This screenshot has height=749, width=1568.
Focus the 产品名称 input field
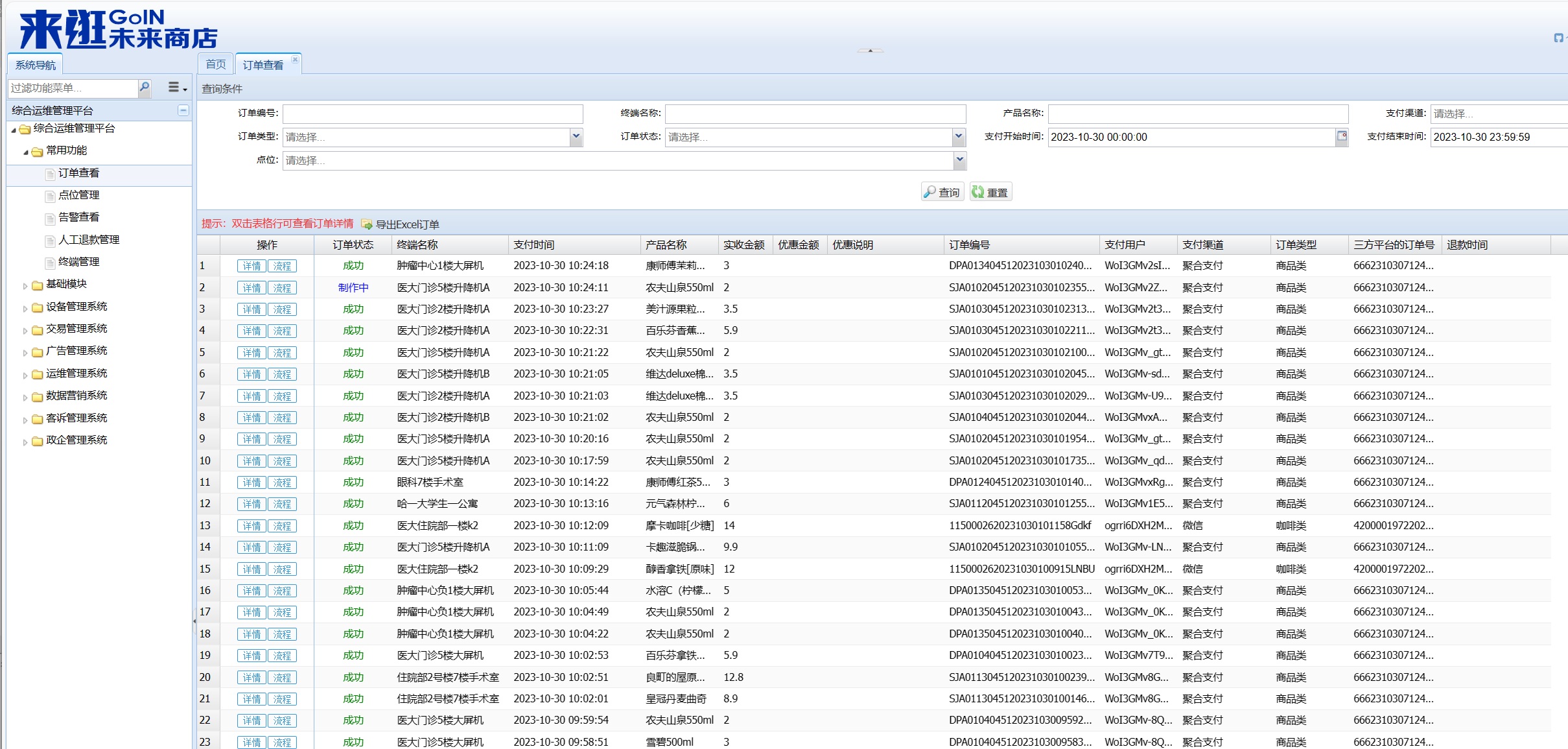point(1198,113)
